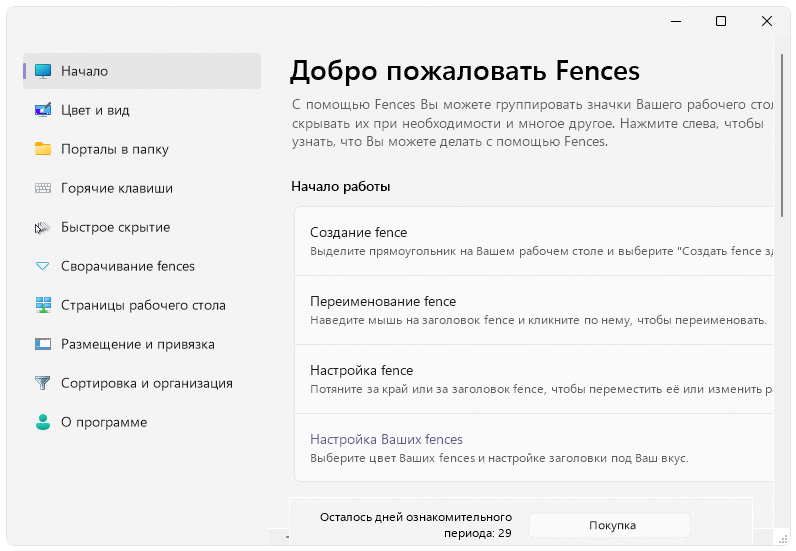Click the yellow folder icon for Порталы в папку

[43, 149]
